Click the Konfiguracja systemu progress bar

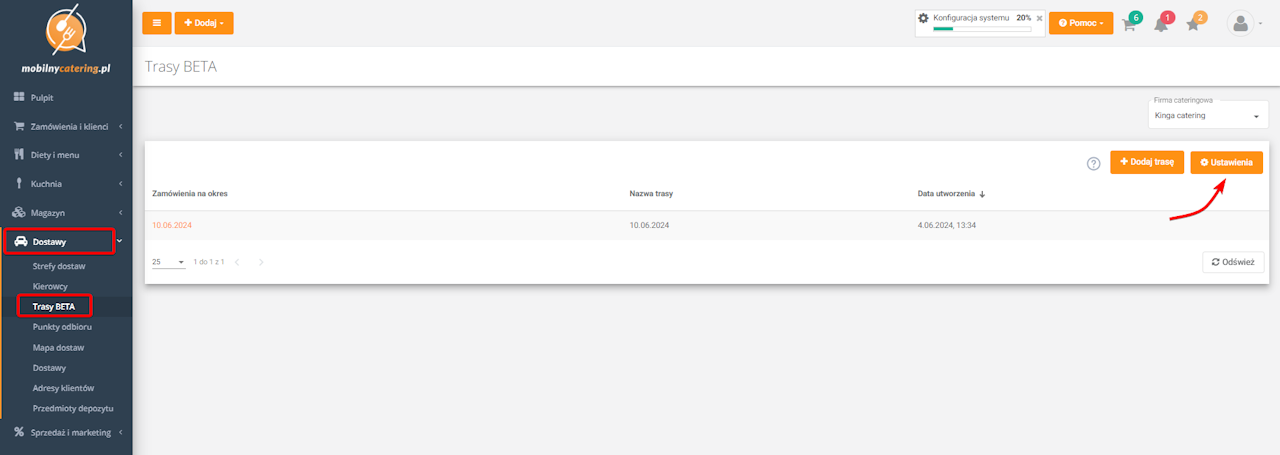click(x=981, y=29)
